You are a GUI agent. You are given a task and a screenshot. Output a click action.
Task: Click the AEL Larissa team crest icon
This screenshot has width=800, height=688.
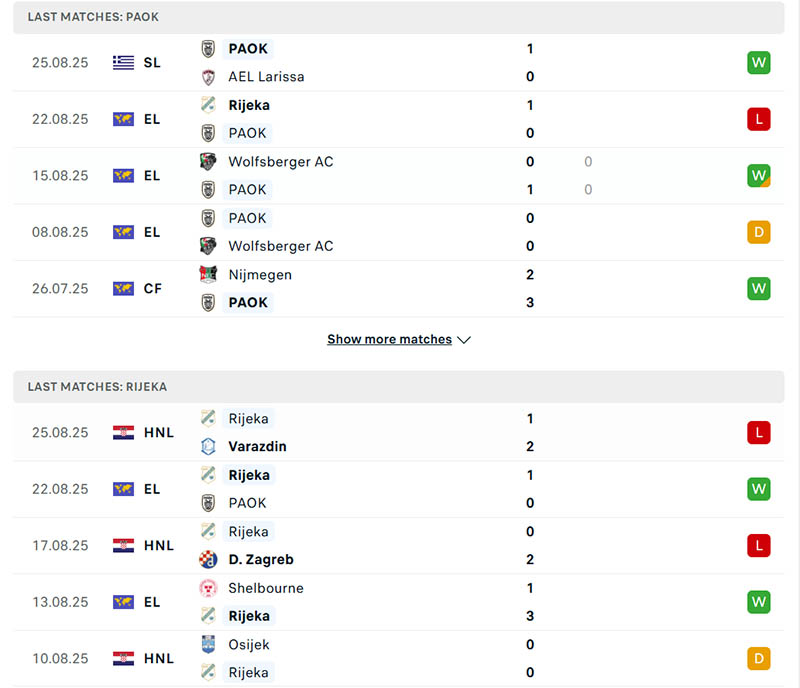pyautogui.click(x=208, y=77)
